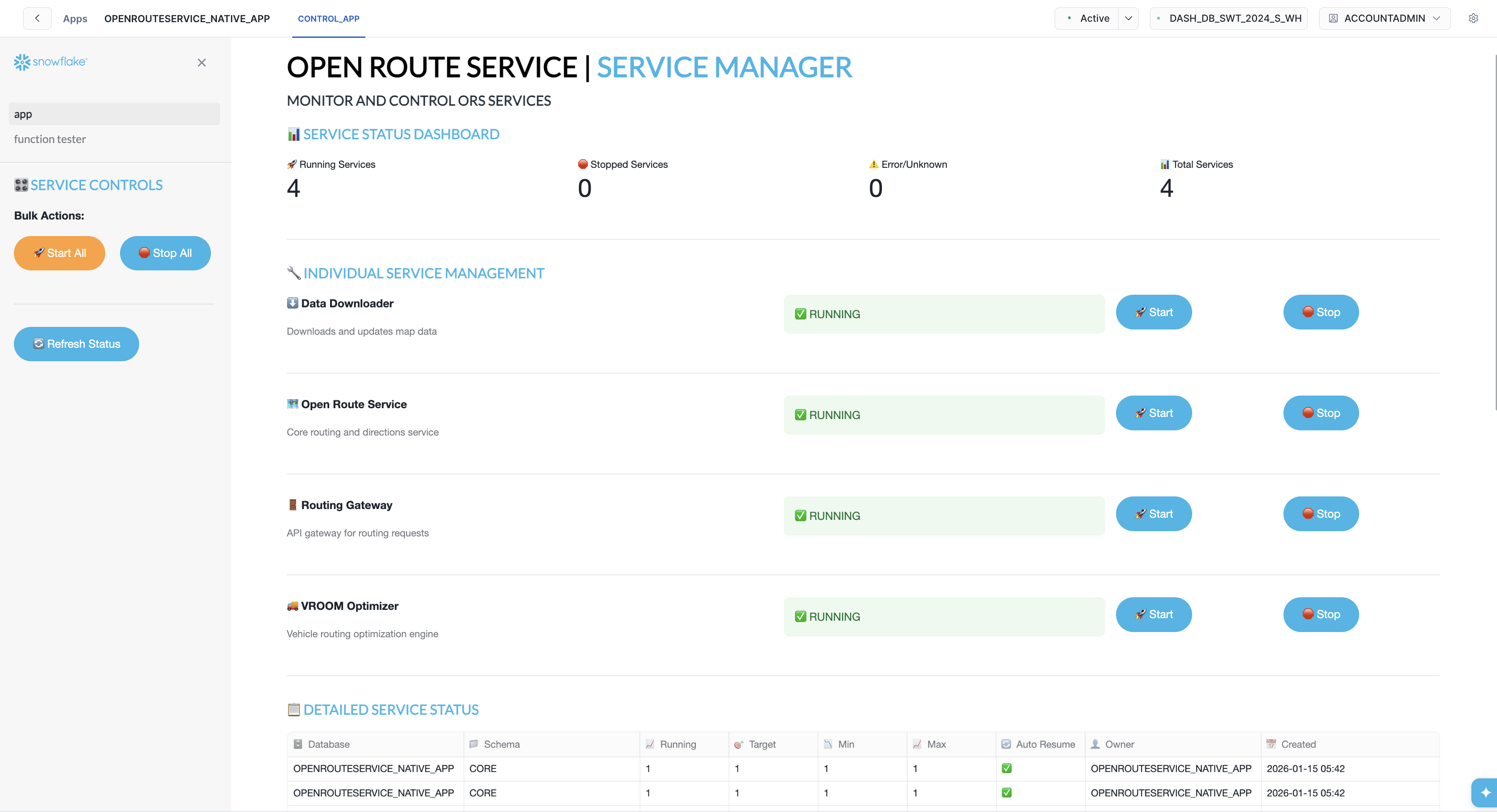Select function tester in the sidebar
The height and width of the screenshot is (812, 1497).
(50, 139)
